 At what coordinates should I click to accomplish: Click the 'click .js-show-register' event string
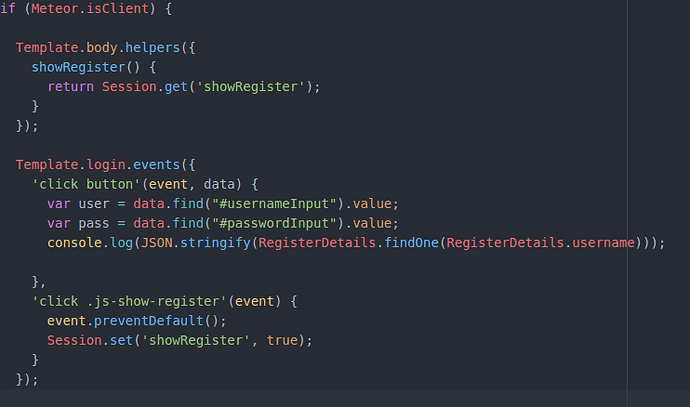tap(129, 301)
